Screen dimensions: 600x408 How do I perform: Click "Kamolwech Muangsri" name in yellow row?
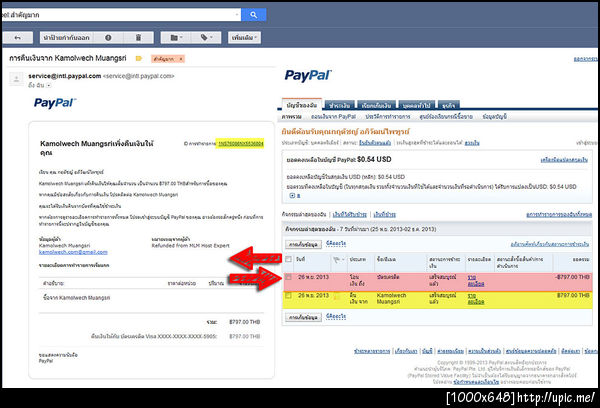(391, 299)
